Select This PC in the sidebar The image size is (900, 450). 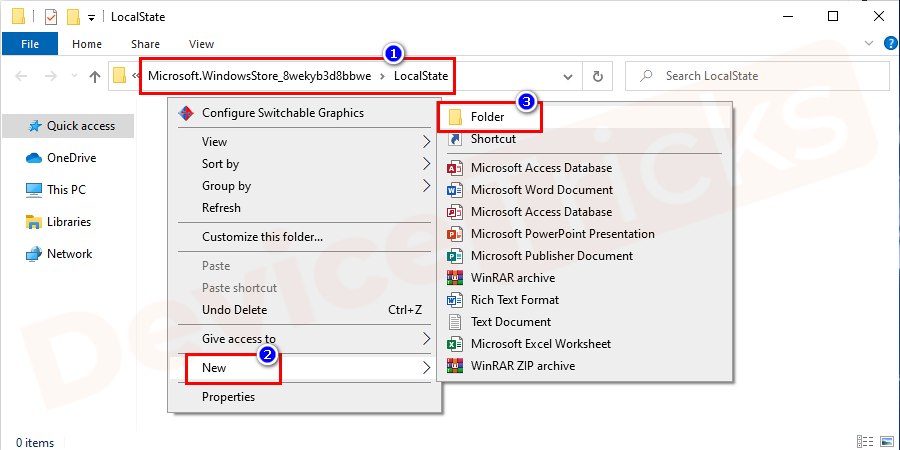click(68, 190)
